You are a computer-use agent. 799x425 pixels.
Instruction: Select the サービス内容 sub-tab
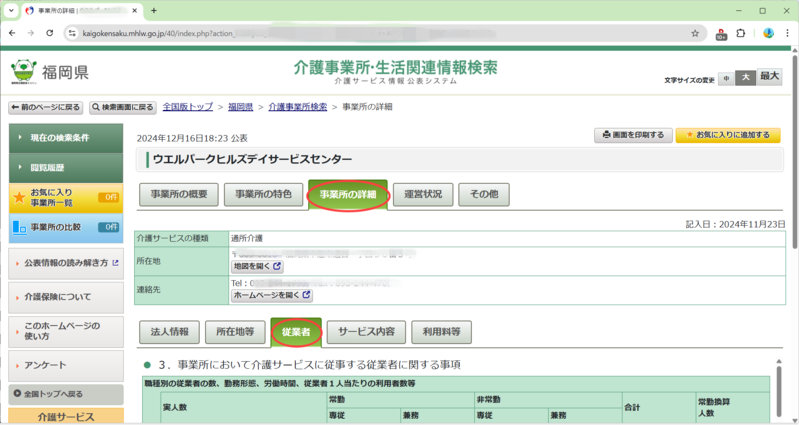[366, 331]
